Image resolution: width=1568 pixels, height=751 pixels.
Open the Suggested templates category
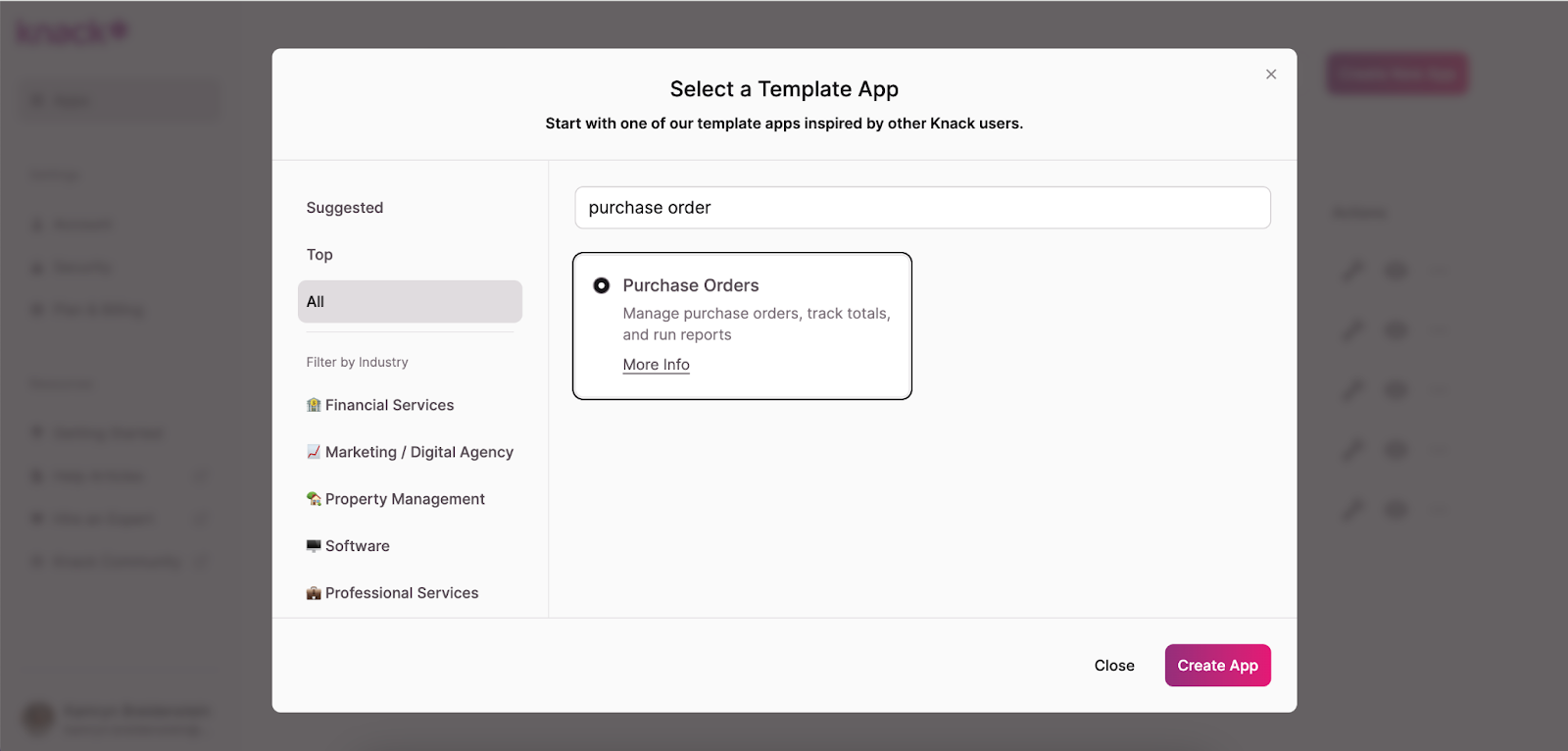pyautogui.click(x=345, y=208)
